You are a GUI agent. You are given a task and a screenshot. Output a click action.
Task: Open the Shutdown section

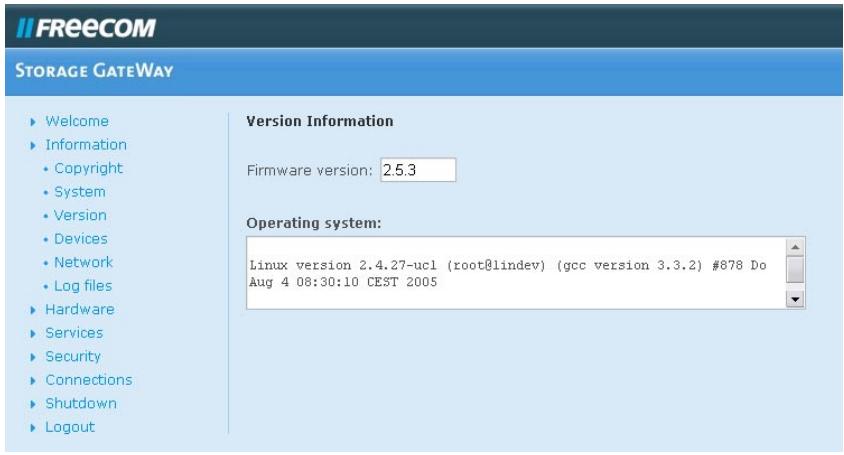click(81, 404)
